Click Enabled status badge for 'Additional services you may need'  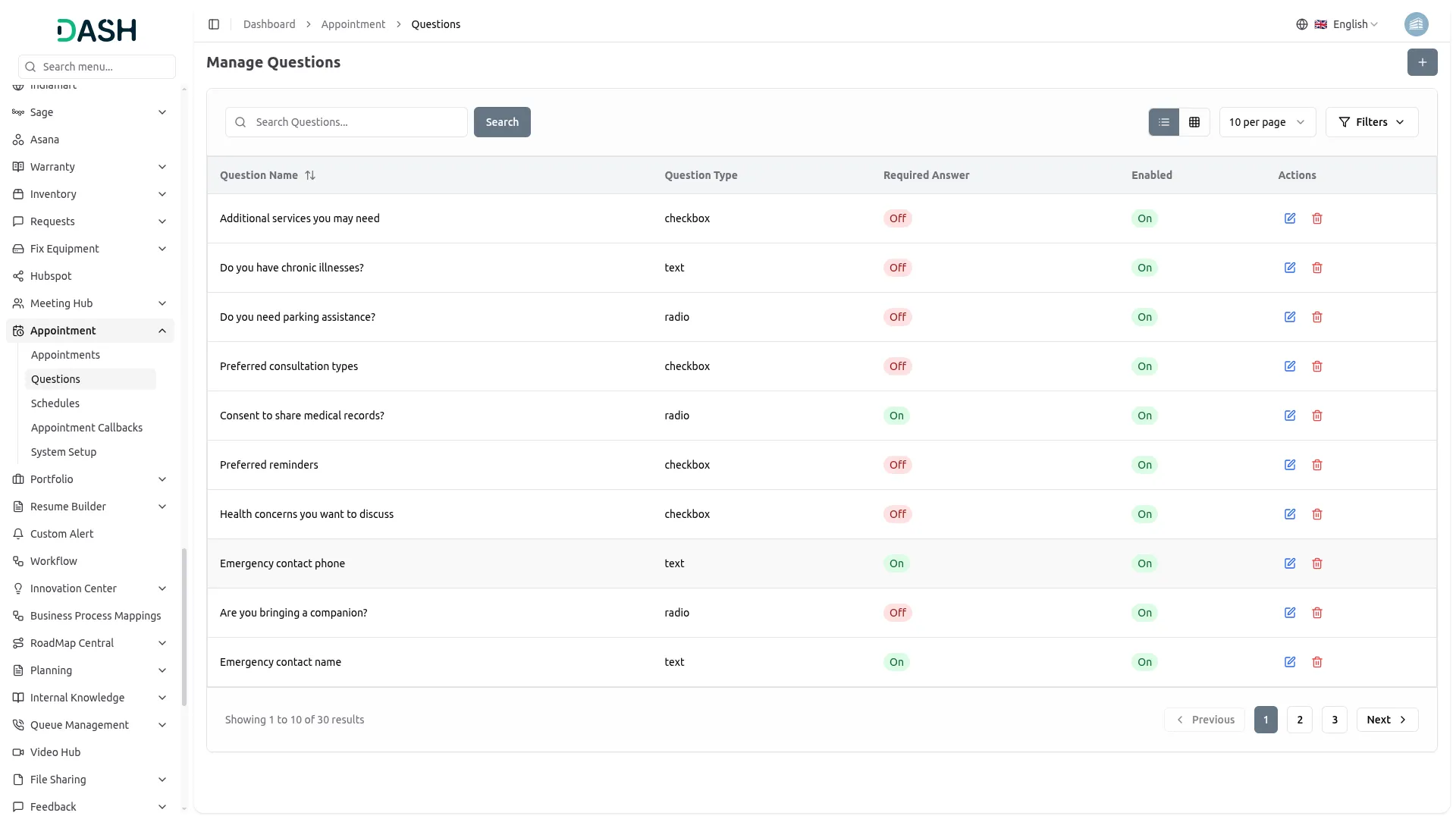(x=1144, y=218)
